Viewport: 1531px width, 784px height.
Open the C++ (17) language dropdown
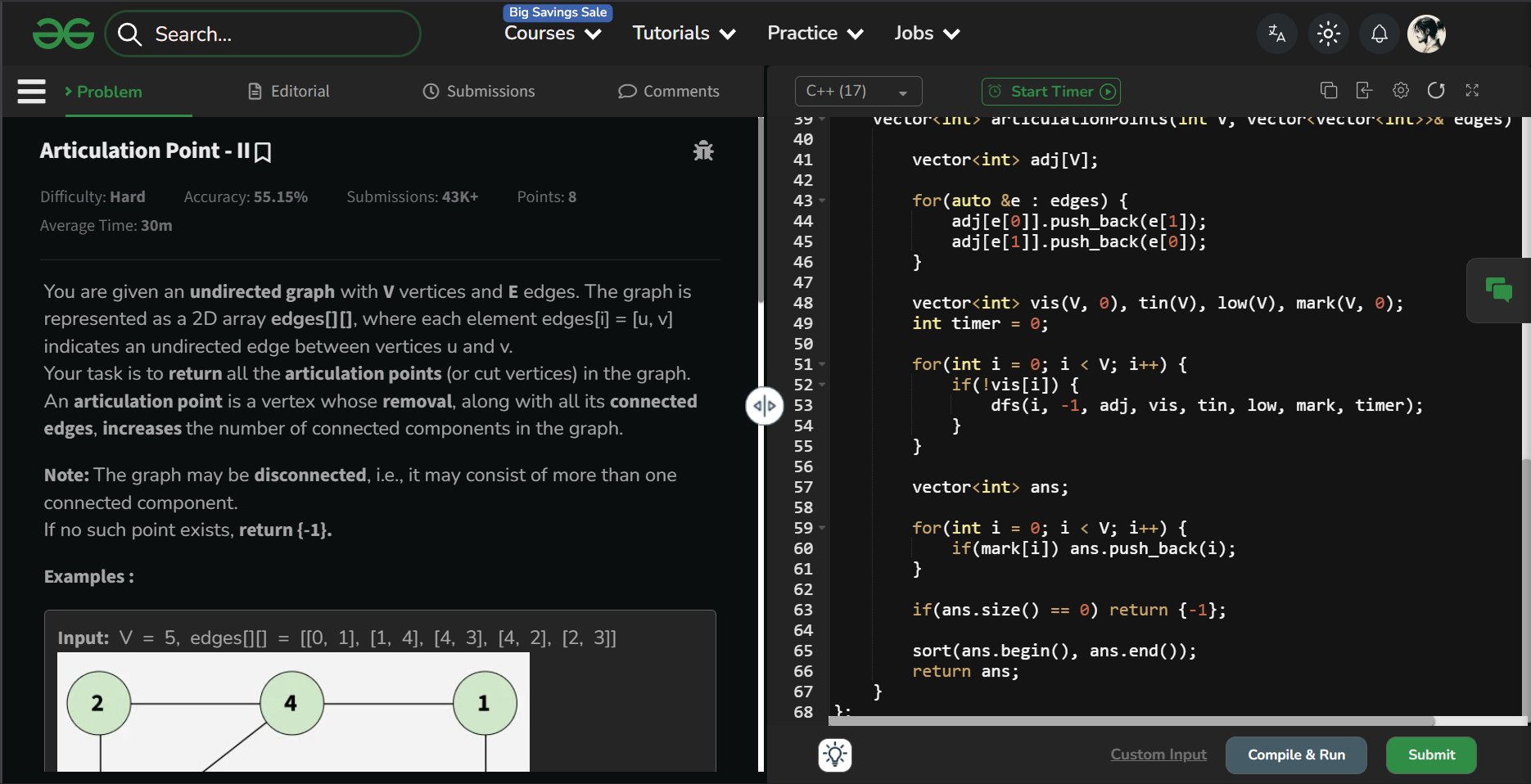pos(857,91)
